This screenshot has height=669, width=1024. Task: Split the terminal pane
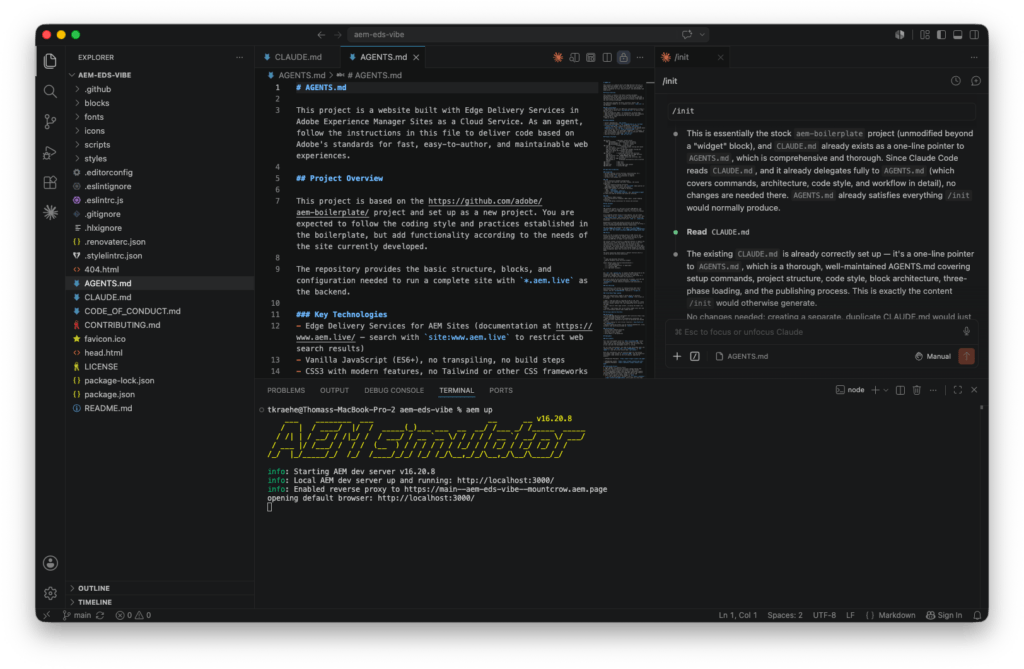(x=900, y=390)
